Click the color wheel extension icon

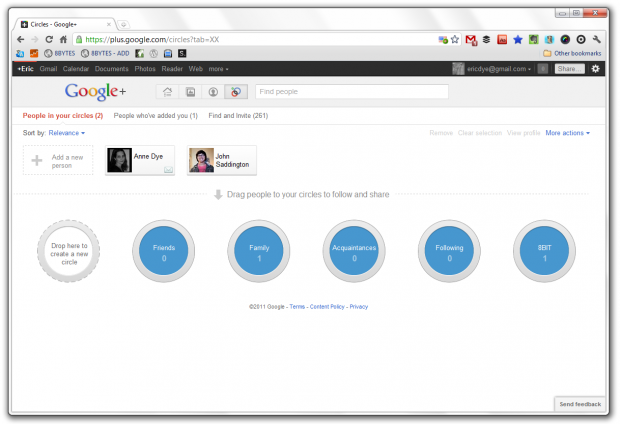(x=565, y=39)
